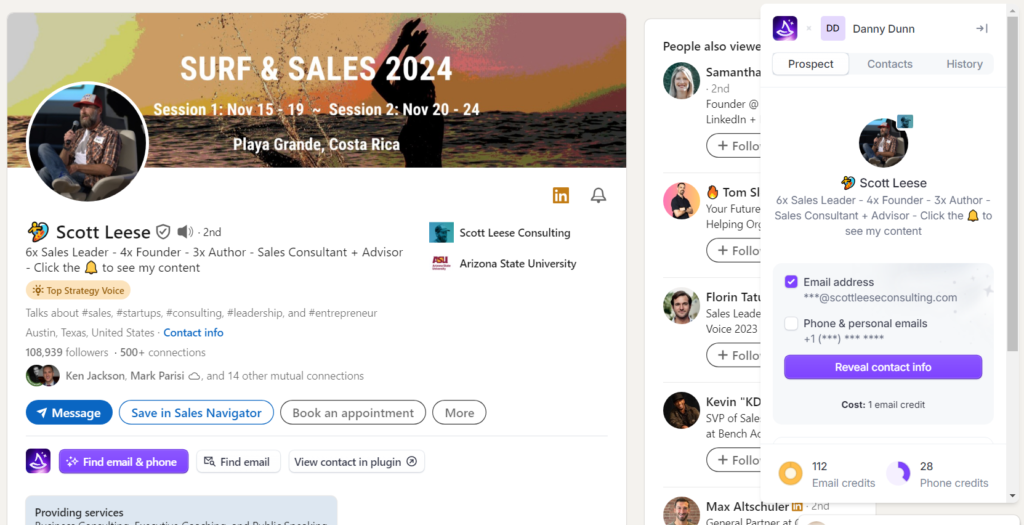Click the Find email button
Image resolution: width=1024 pixels, height=525 pixels.
[238, 462]
